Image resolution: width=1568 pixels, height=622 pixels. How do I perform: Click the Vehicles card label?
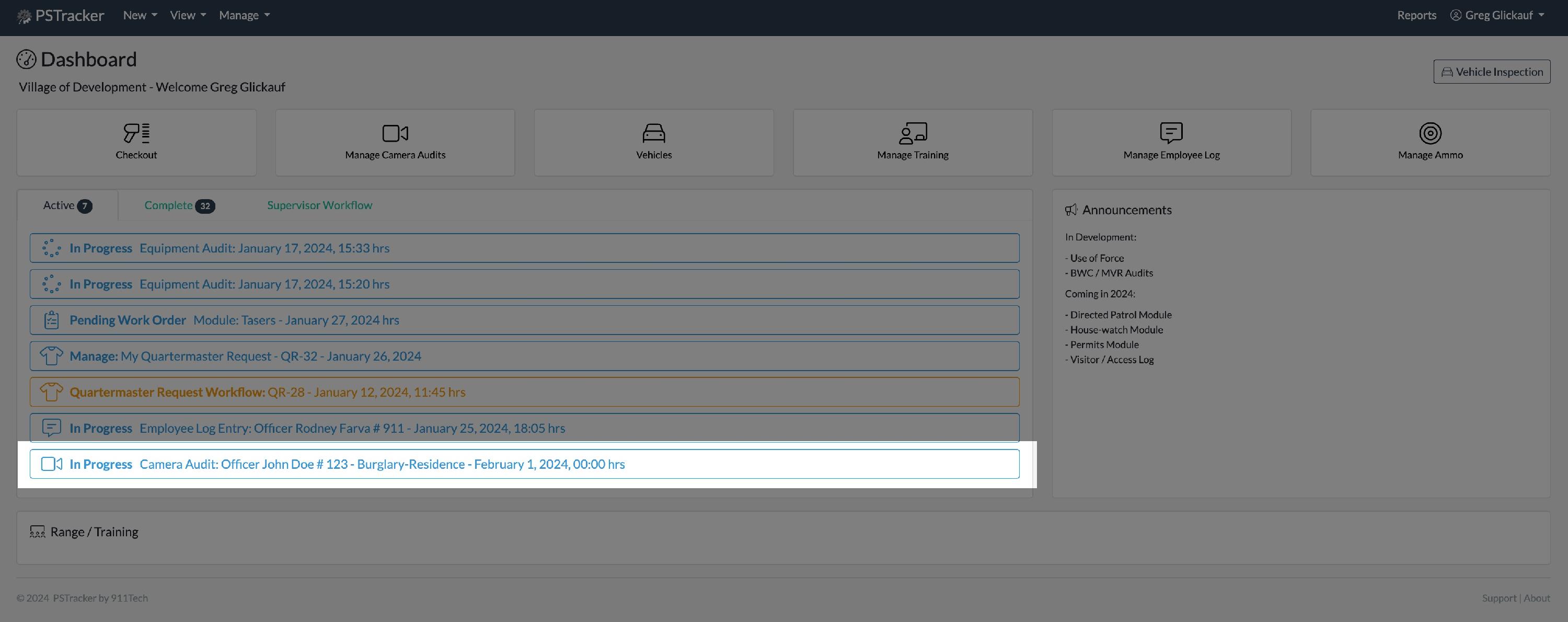[654, 155]
